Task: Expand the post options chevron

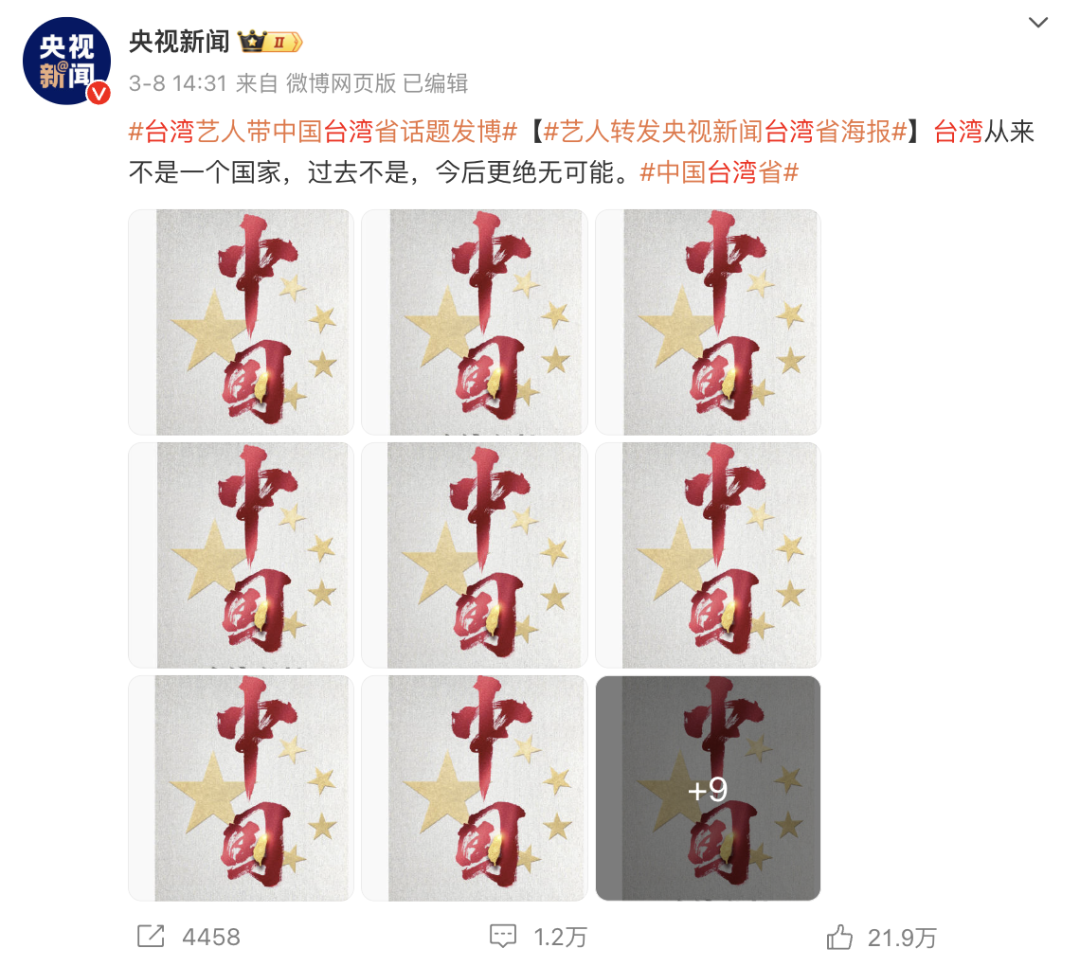Action: (x=1038, y=23)
